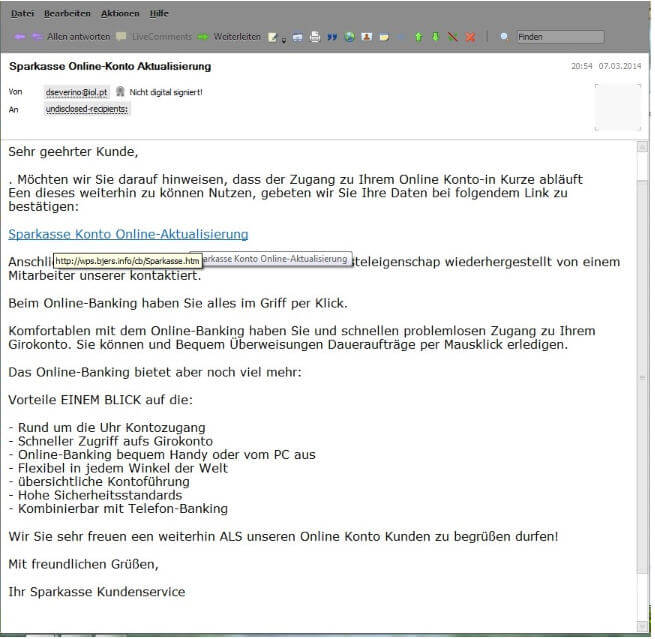Click the Finden search field
The width and height of the screenshot is (655, 639).
coord(560,37)
